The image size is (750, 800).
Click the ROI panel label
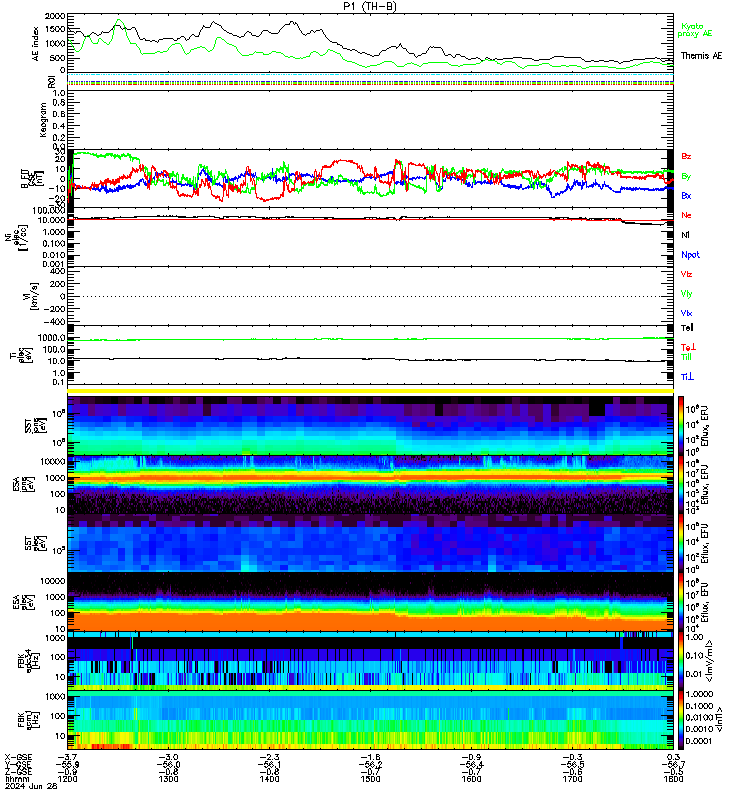click(51, 81)
